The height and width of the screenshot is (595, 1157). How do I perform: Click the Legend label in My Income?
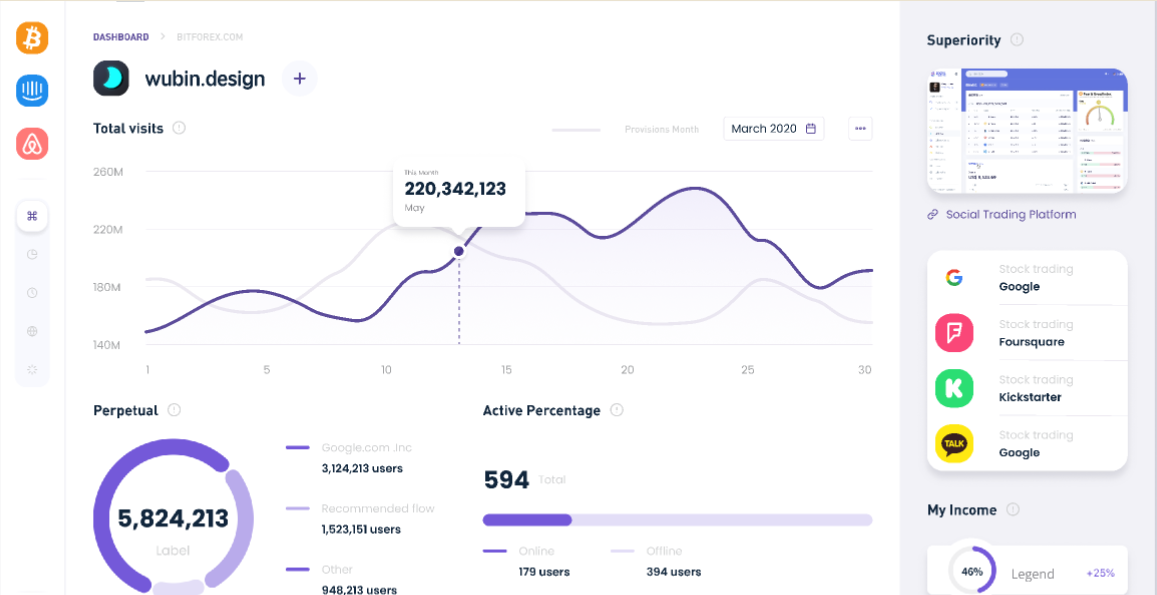pos(1032,574)
